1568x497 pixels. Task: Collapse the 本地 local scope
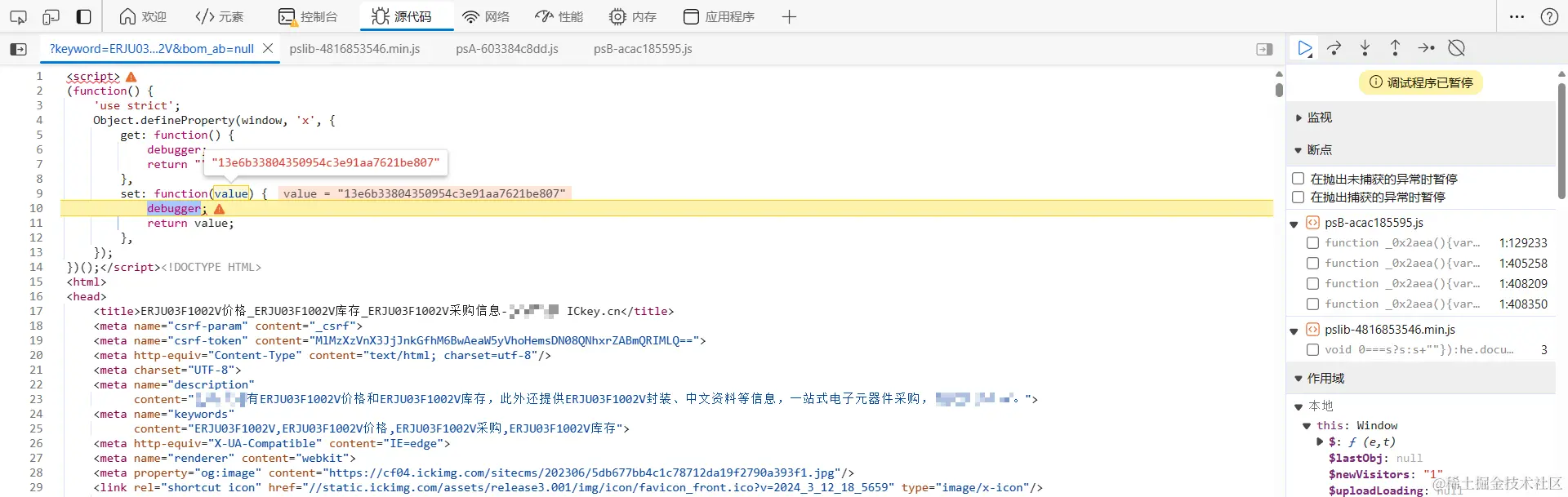point(1298,406)
